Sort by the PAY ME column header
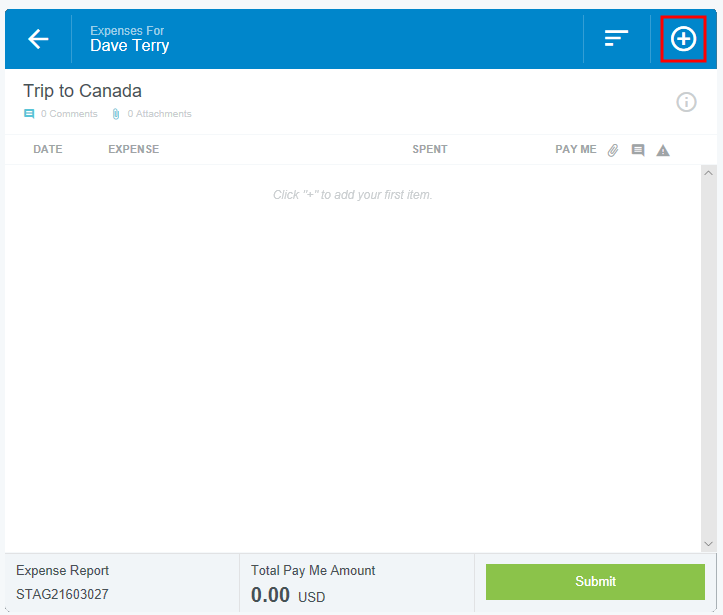 (x=575, y=150)
